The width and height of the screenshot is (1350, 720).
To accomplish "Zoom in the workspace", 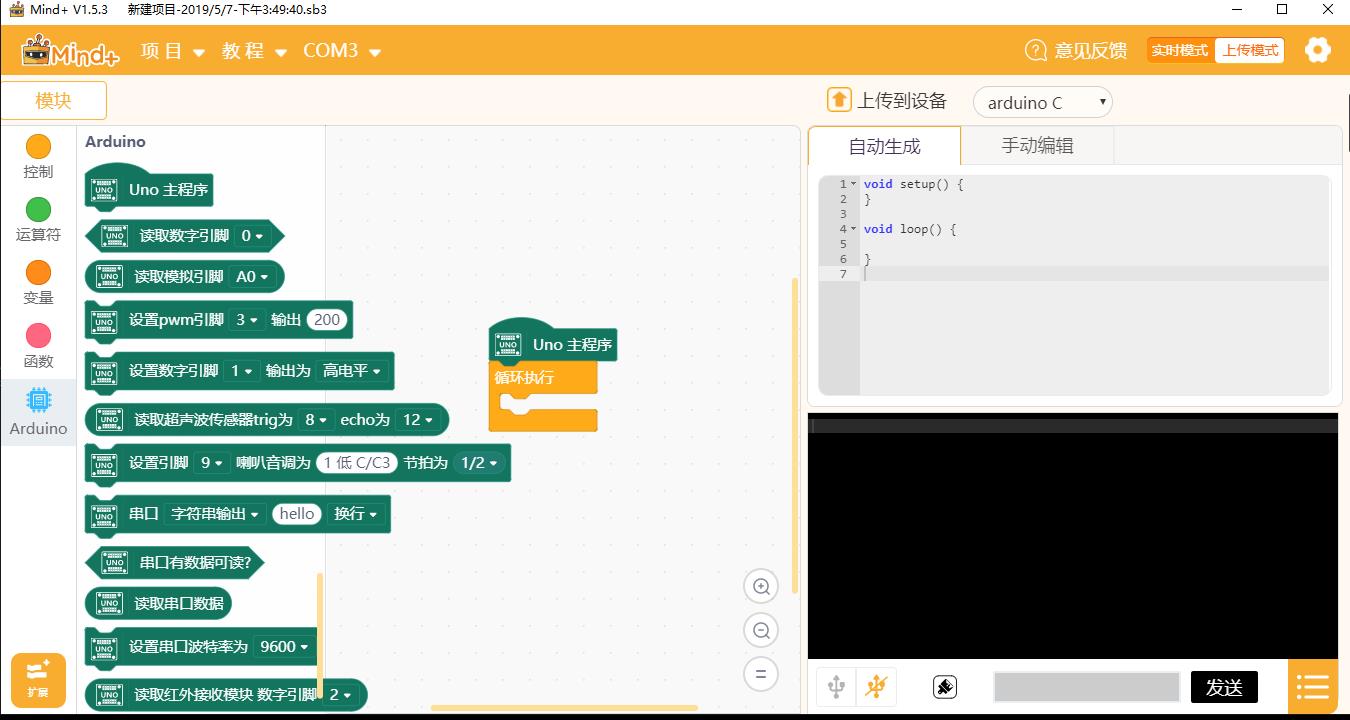I will click(x=761, y=587).
